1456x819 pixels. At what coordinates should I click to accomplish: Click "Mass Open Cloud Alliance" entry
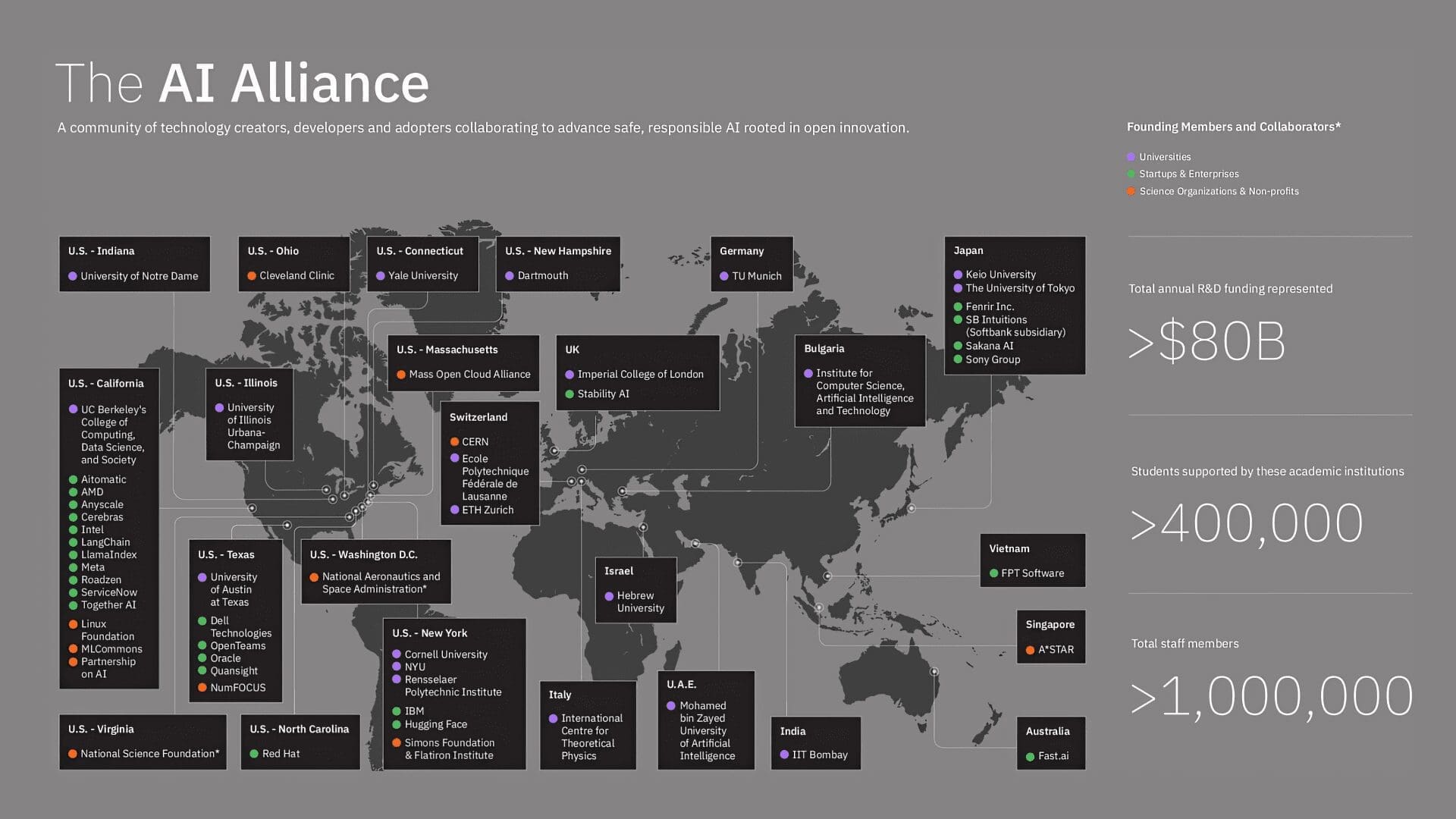click(x=469, y=375)
